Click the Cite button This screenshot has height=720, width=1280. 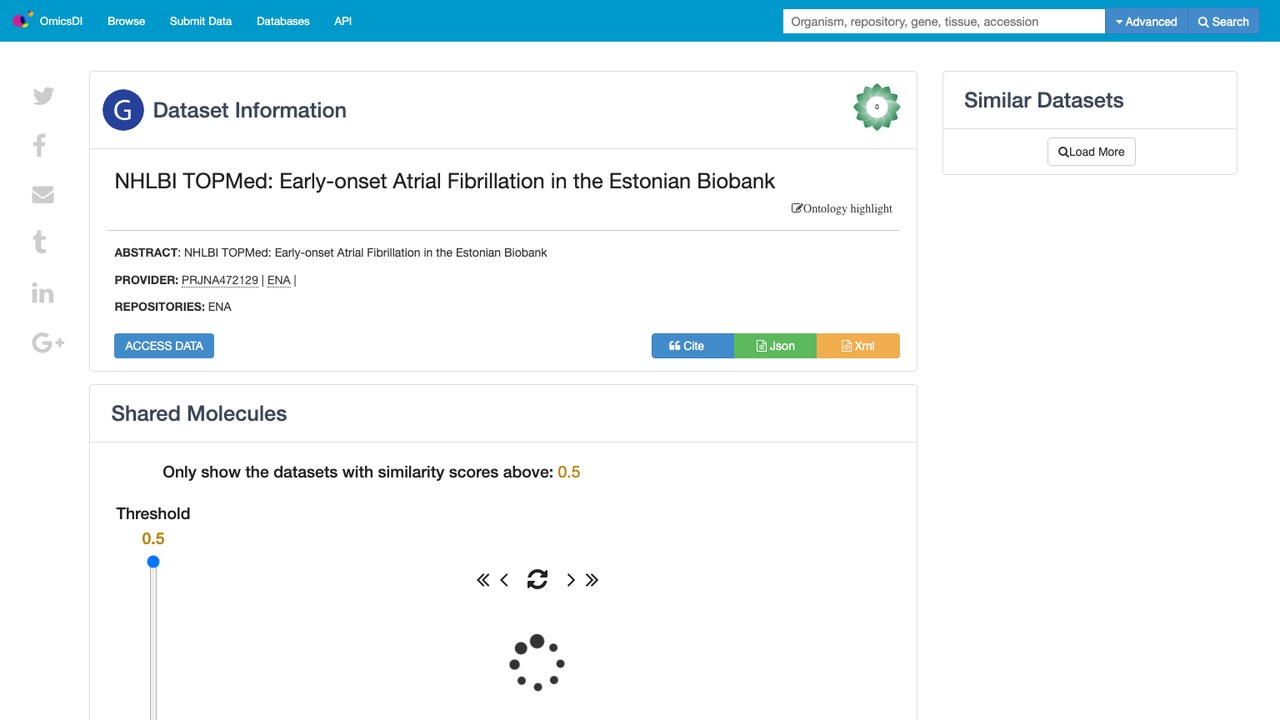pyautogui.click(x=693, y=346)
